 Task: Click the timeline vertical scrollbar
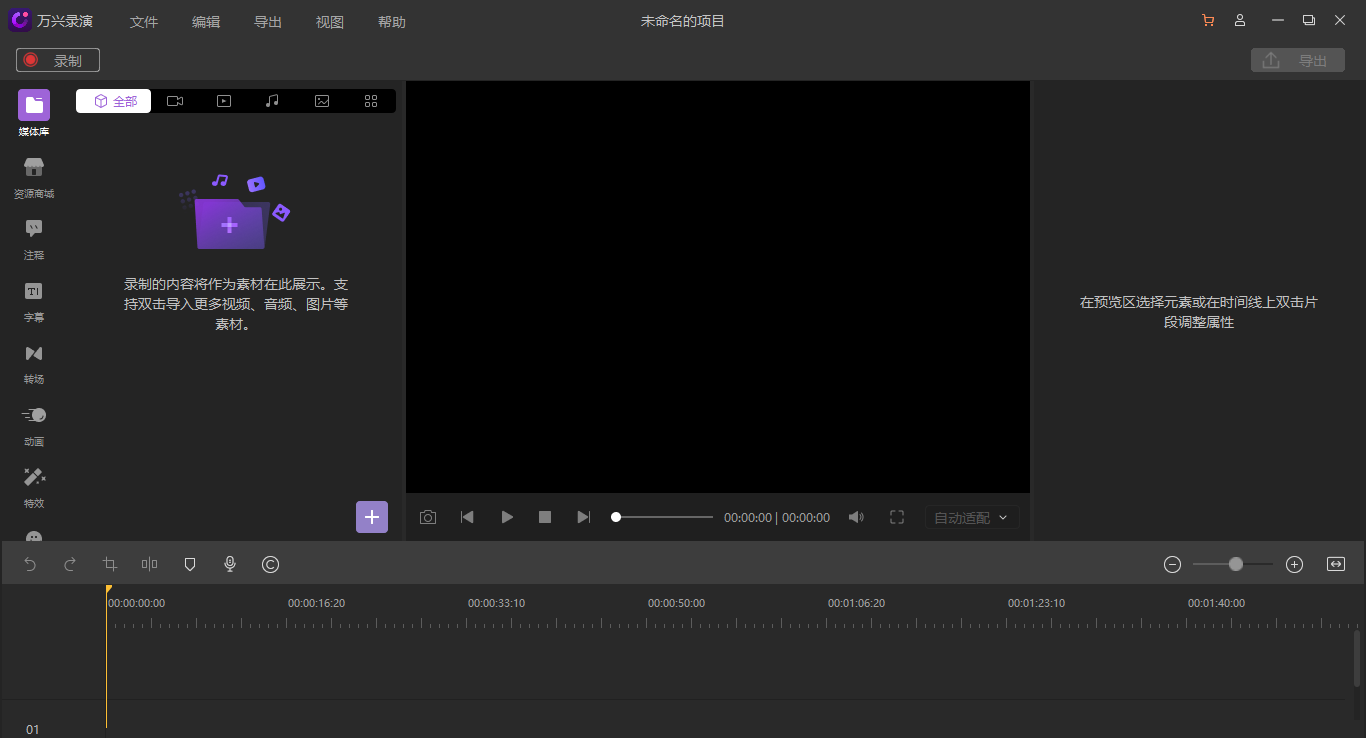click(1357, 658)
